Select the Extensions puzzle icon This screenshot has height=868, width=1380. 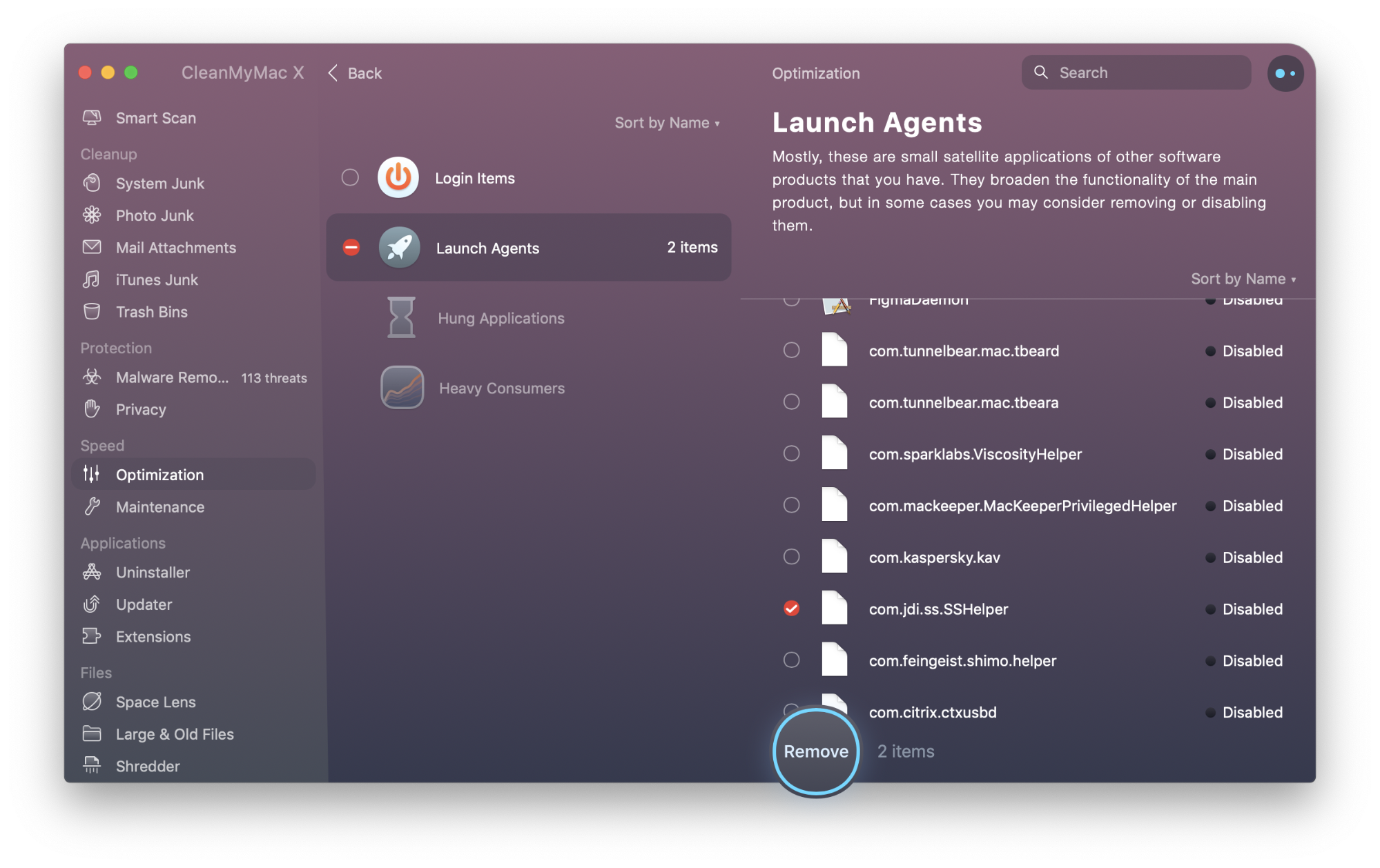(x=92, y=636)
